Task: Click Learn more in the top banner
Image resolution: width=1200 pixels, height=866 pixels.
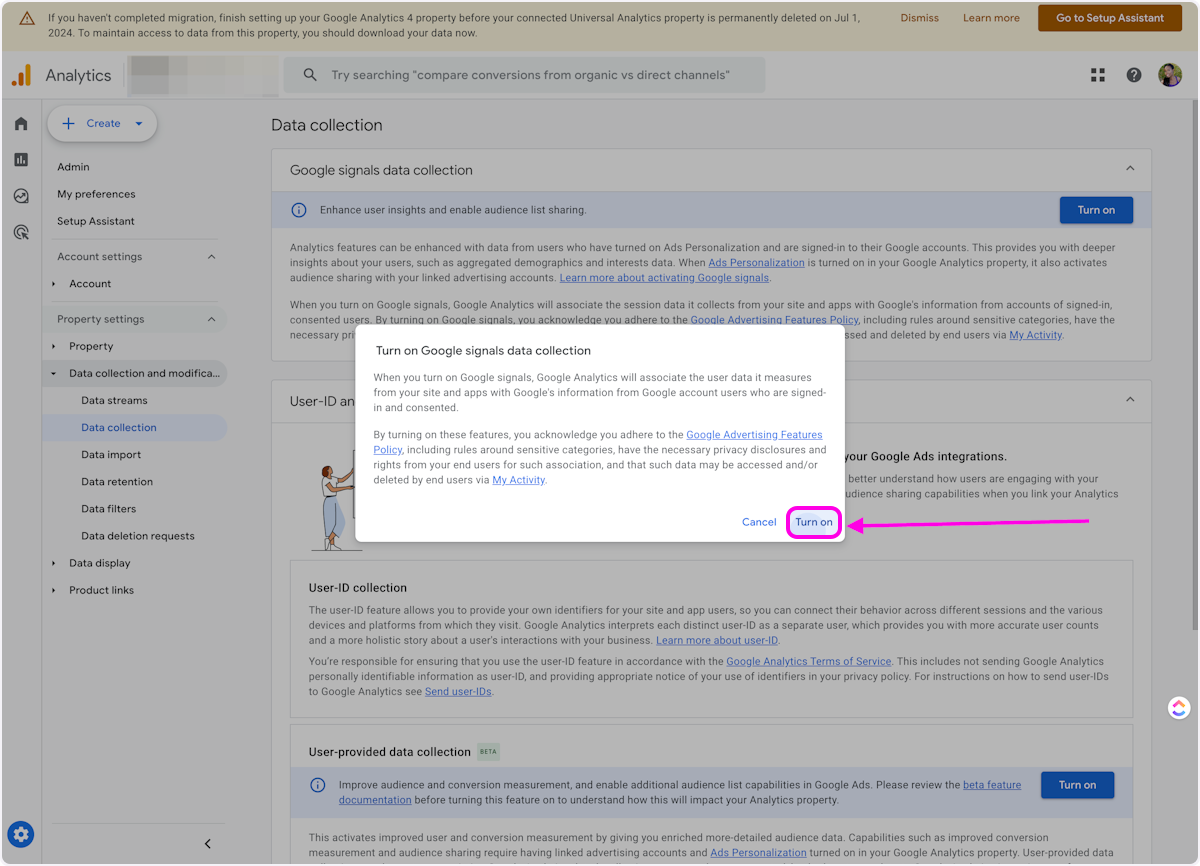Action: (991, 18)
